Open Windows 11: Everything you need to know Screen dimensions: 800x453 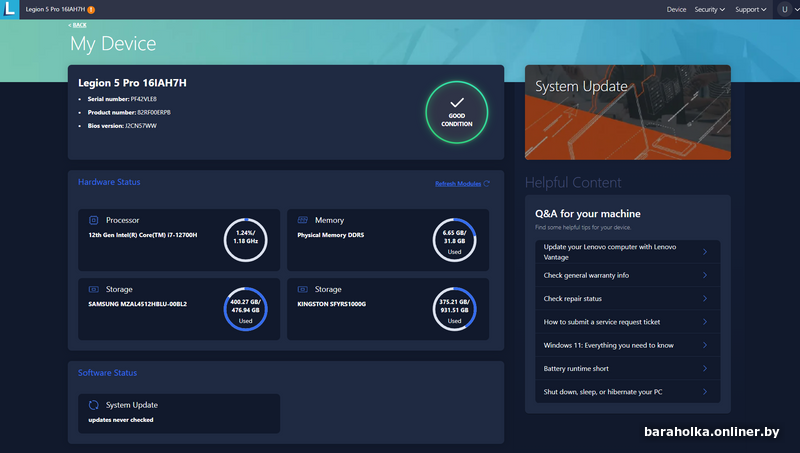click(x=628, y=345)
